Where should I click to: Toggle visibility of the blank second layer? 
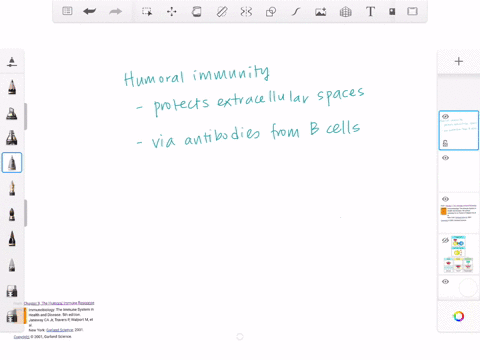[x=445, y=158]
